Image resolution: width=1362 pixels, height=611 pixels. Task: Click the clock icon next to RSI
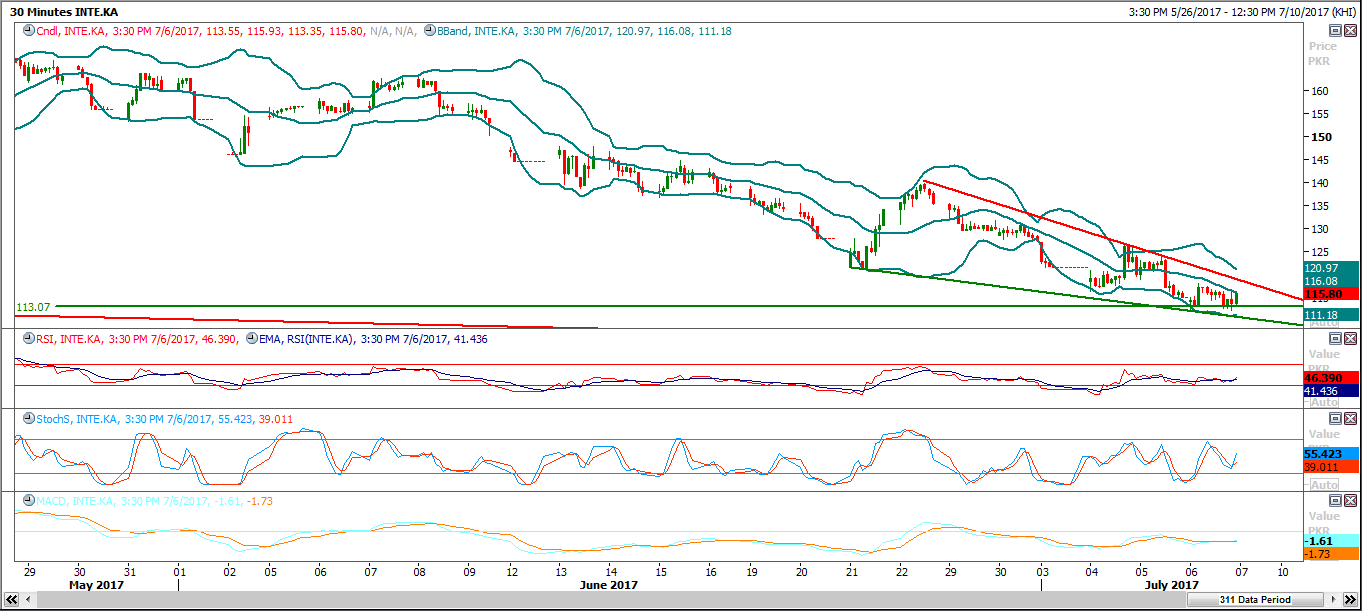pyautogui.click(x=28, y=339)
